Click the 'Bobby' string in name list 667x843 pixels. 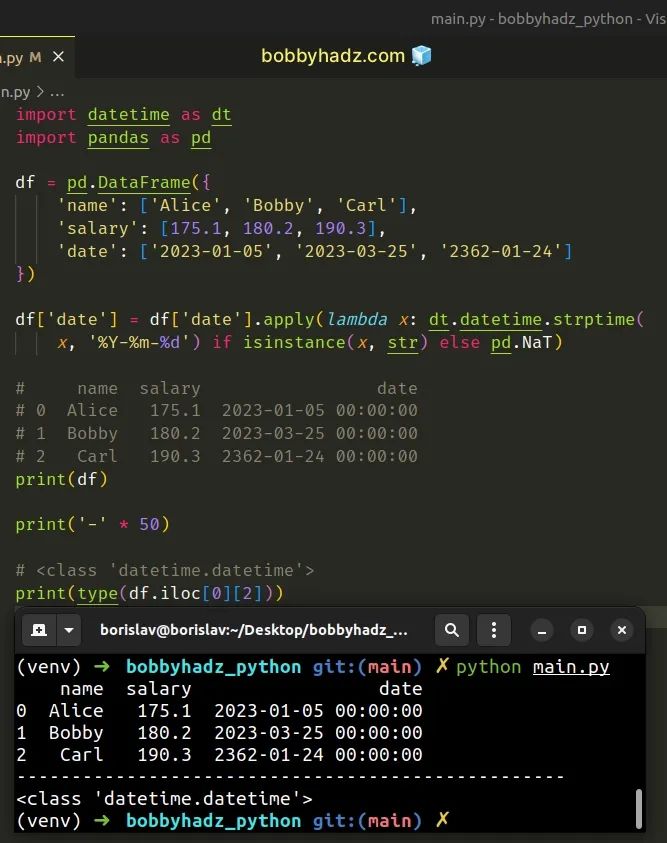tap(278, 205)
